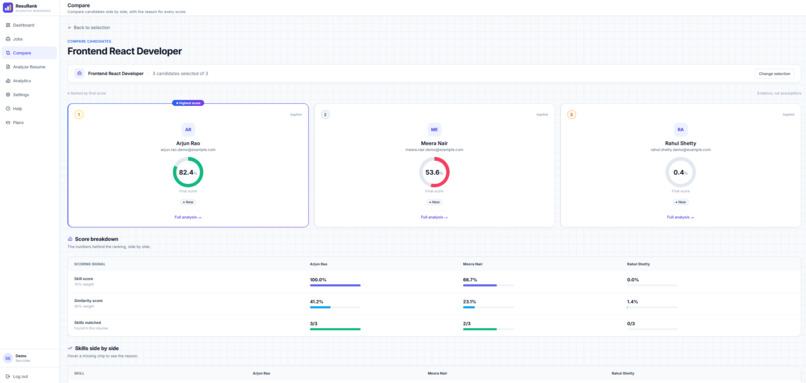Click the DE demo user avatar
Screen dimensions: 806x383
8,358
